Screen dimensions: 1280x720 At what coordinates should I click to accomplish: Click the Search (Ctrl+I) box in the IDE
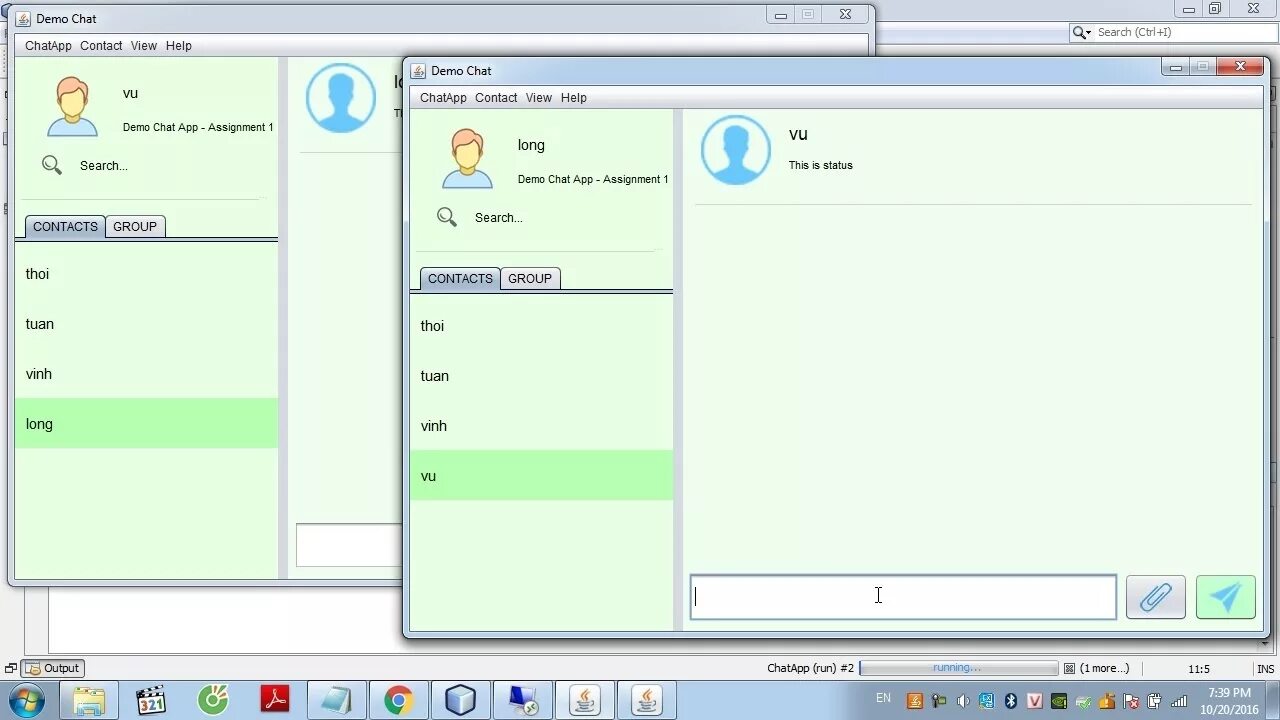pos(1174,32)
